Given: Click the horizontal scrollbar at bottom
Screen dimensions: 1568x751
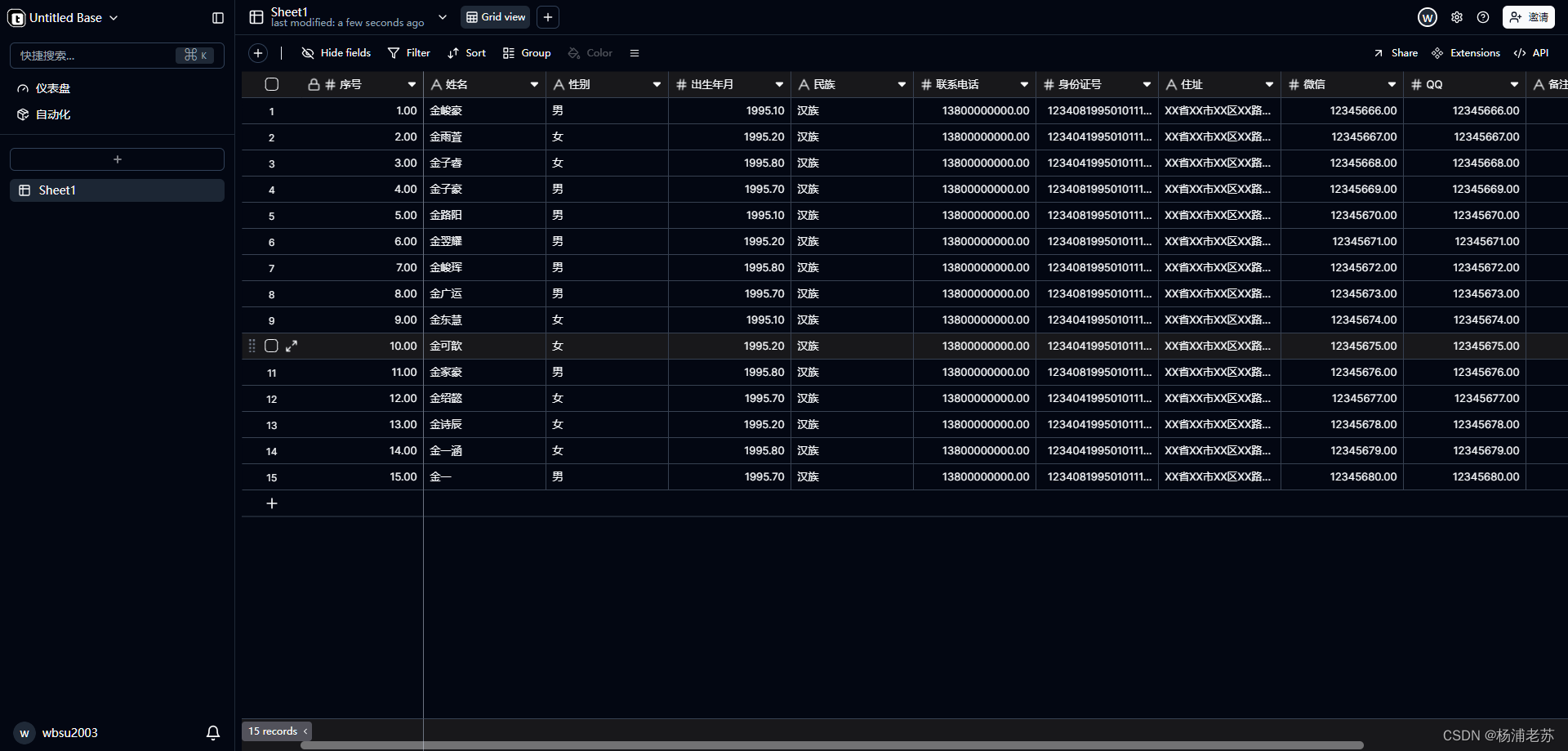Looking at the screenshot, I should click(x=831, y=745).
